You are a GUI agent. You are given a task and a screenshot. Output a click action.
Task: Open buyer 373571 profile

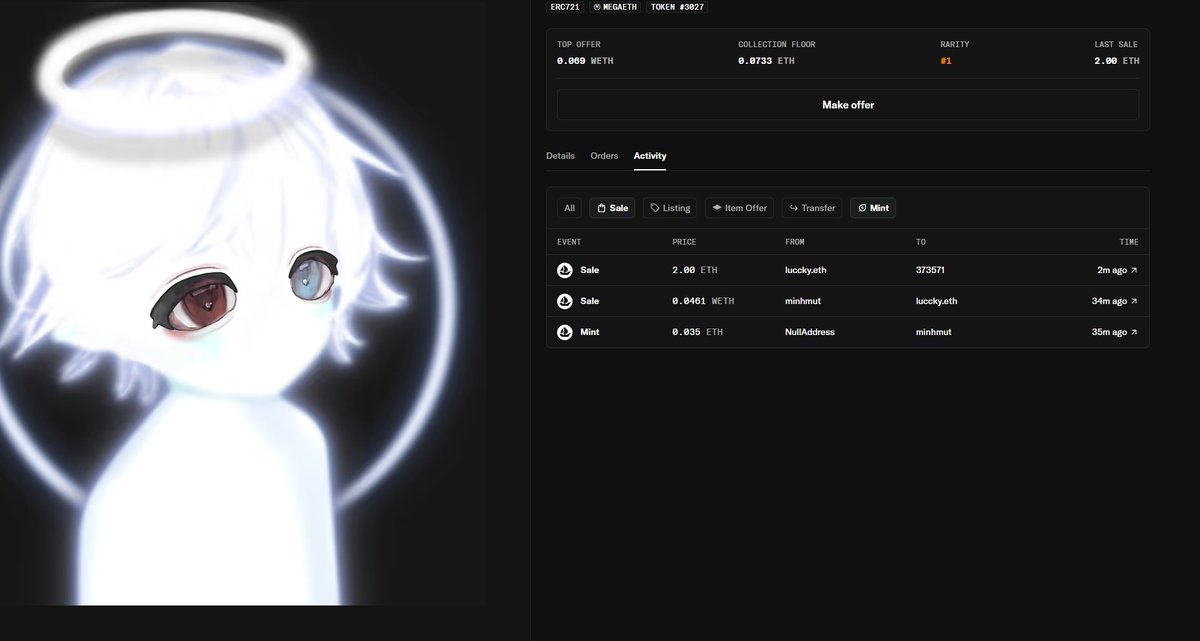coord(930,270)
